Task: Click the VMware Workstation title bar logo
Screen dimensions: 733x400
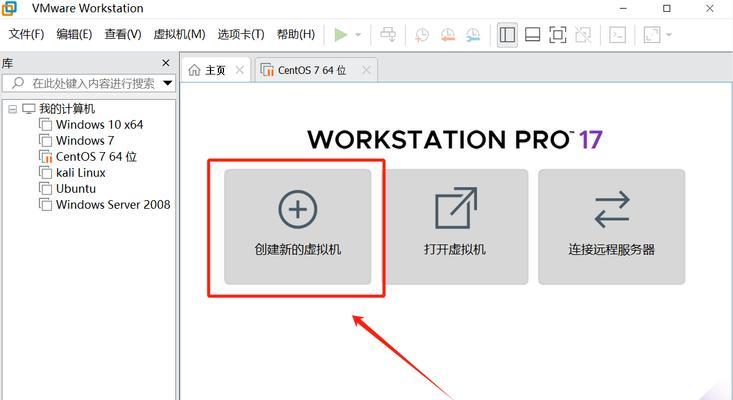Action: point(8,8)
